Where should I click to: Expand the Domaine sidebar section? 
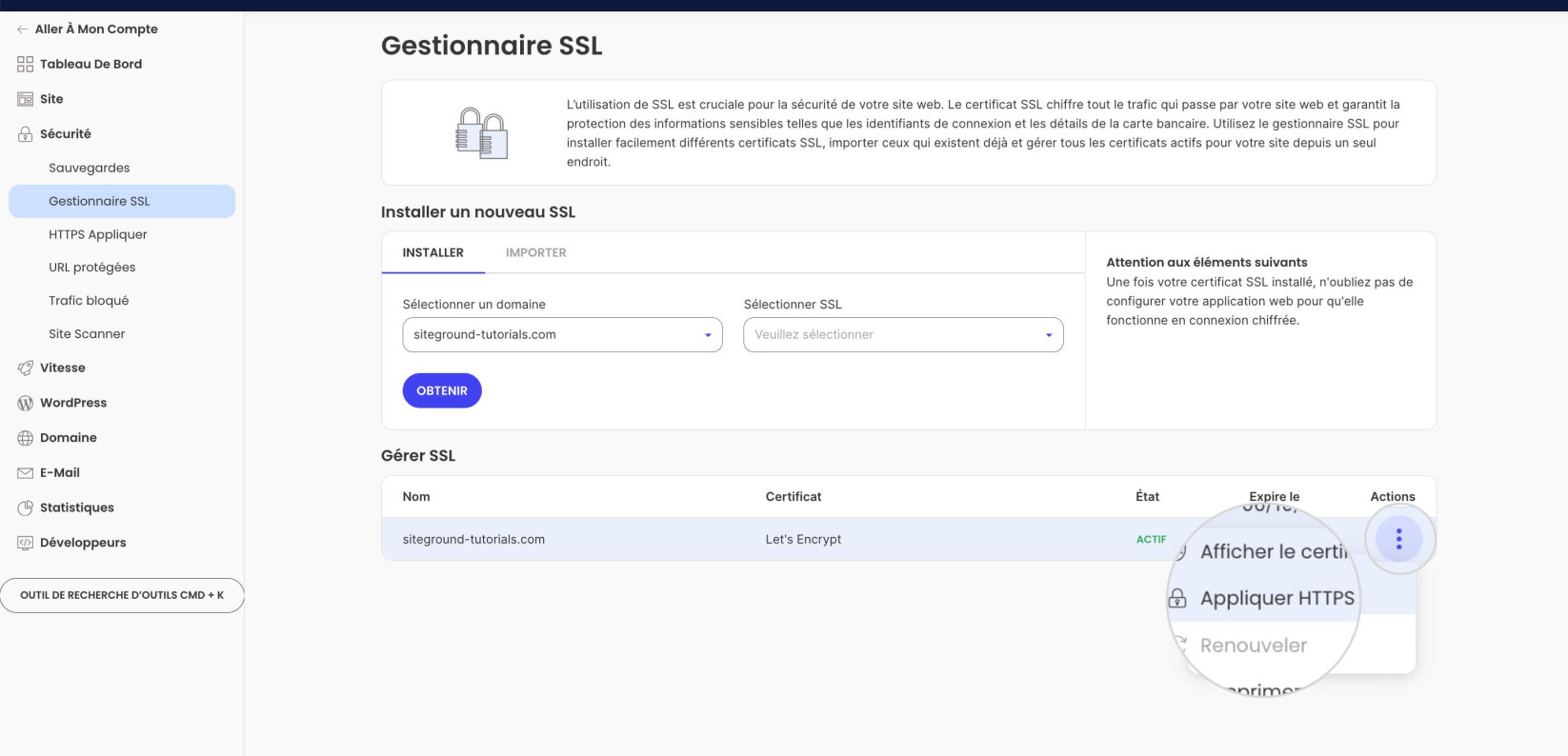click(69, 438)
